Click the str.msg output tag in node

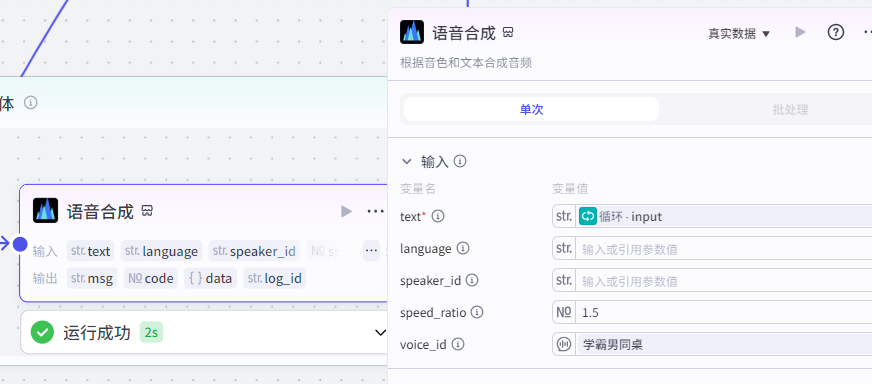92,278
